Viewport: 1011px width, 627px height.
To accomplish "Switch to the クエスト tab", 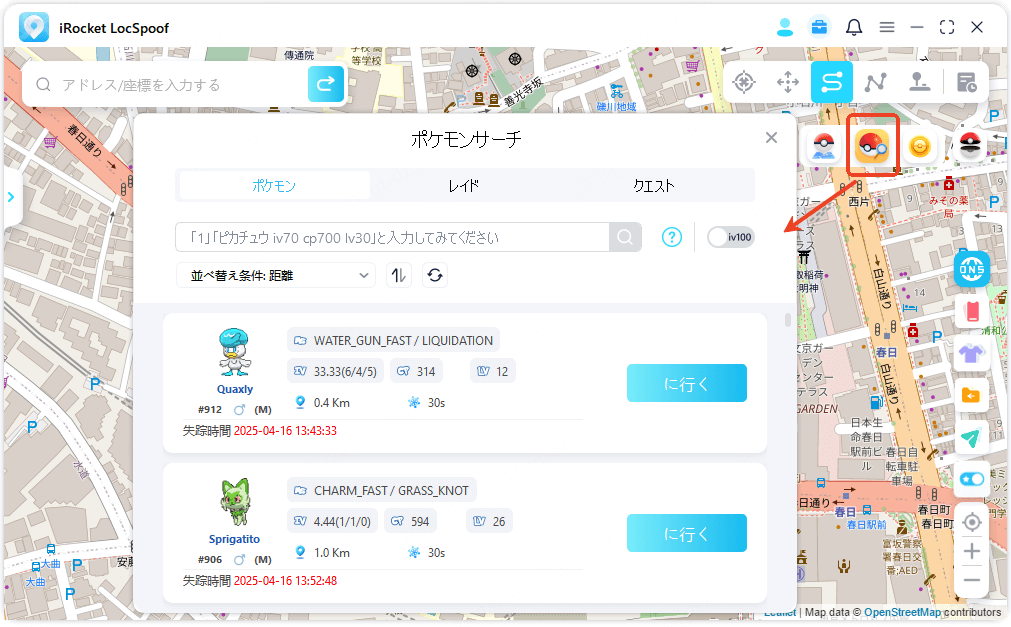I will point(654,186).
